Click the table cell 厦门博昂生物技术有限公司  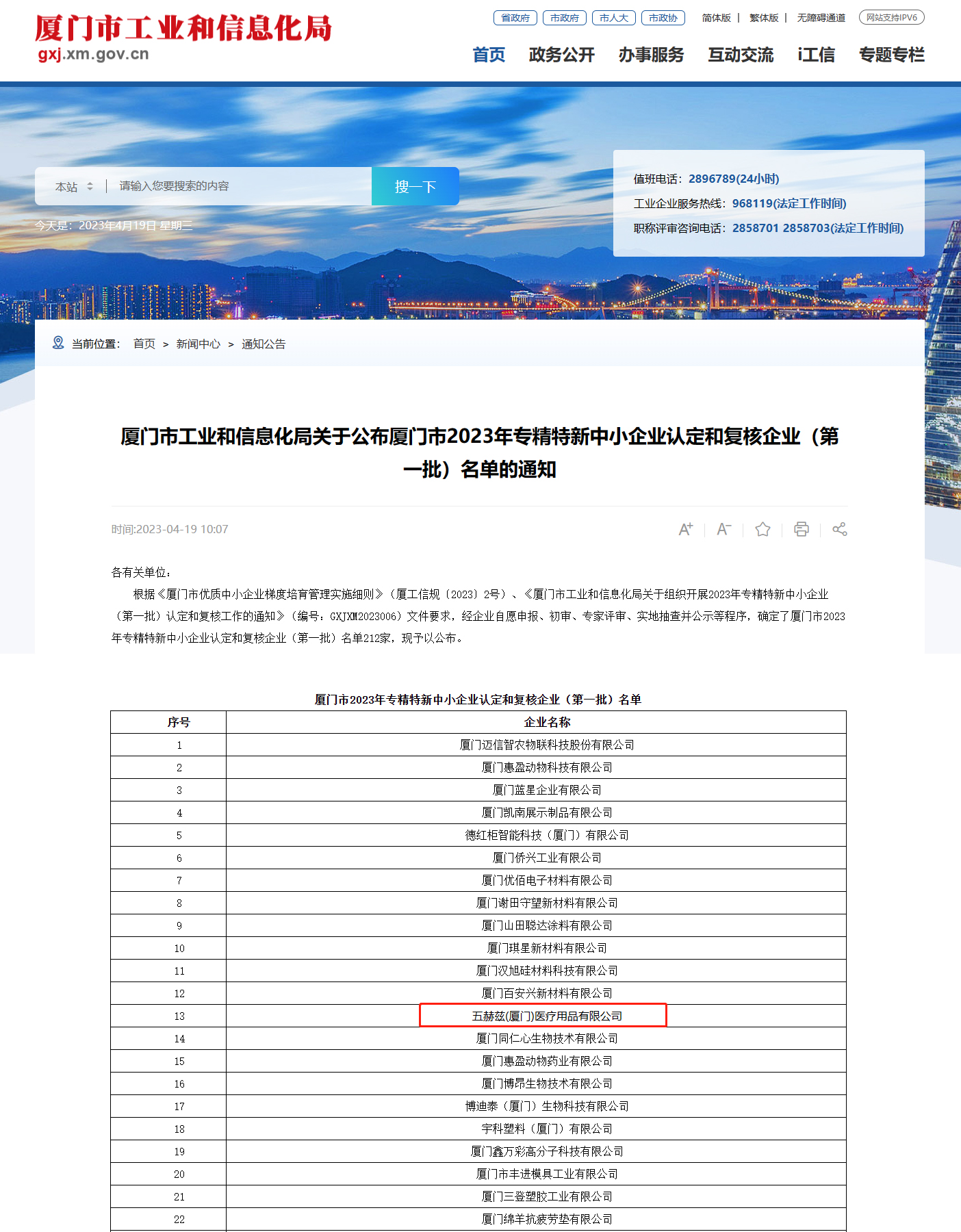[x=536, y=1083]
